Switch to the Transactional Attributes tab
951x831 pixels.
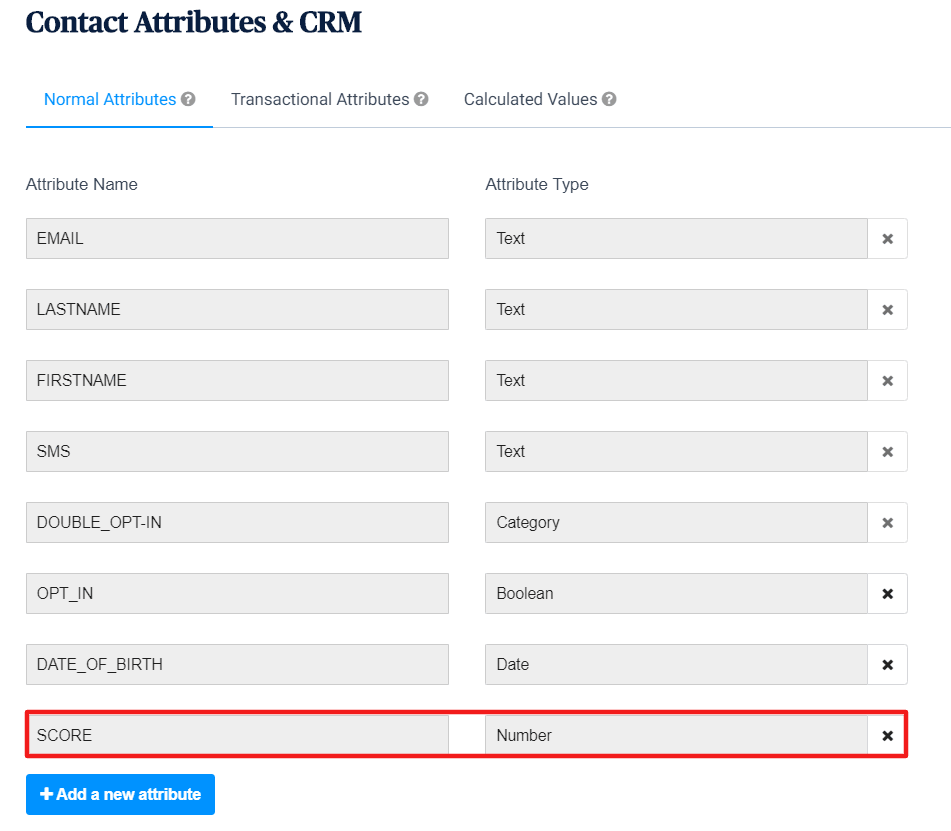point(320,100)
